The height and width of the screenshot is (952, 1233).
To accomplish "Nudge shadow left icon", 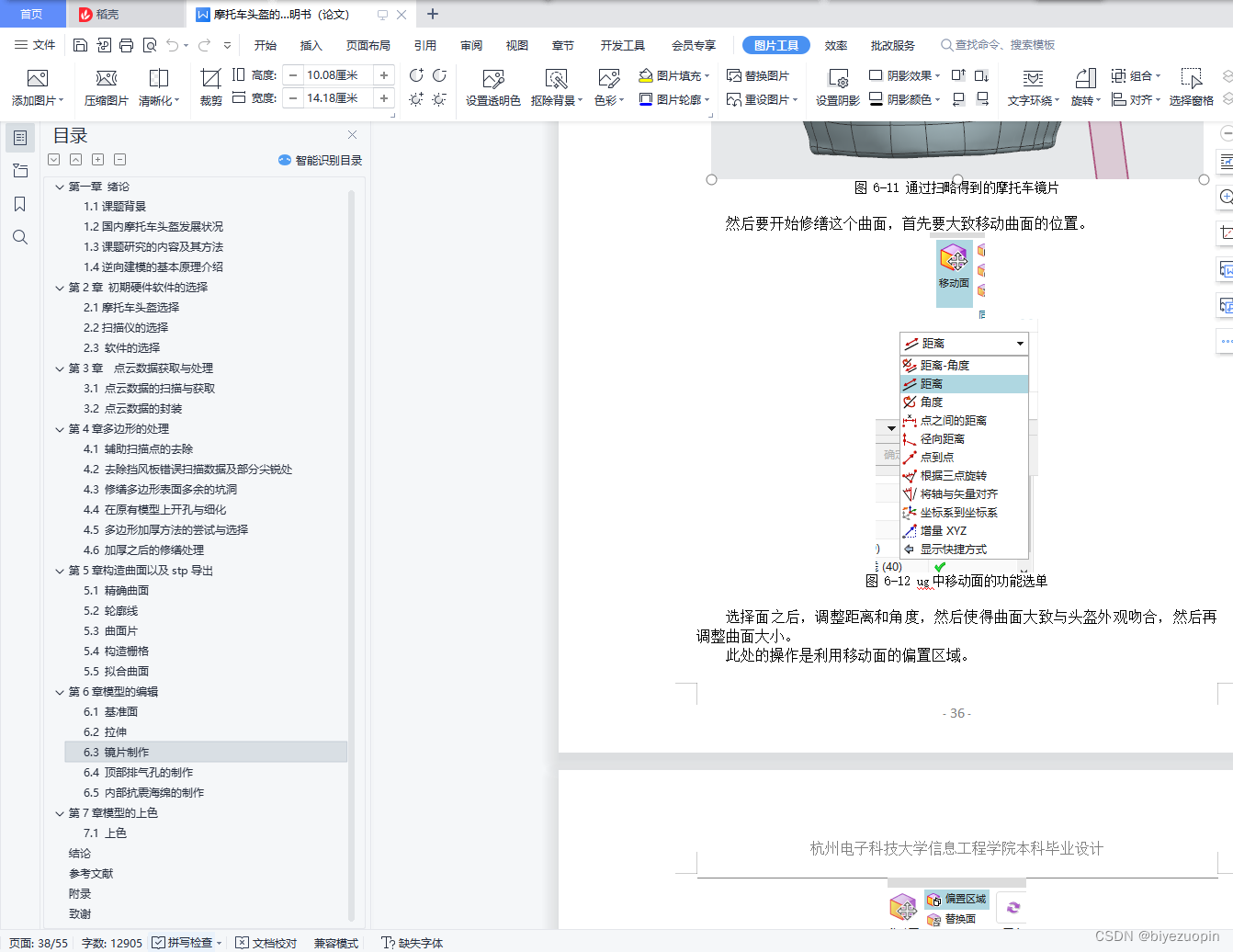I will (958, 99).
